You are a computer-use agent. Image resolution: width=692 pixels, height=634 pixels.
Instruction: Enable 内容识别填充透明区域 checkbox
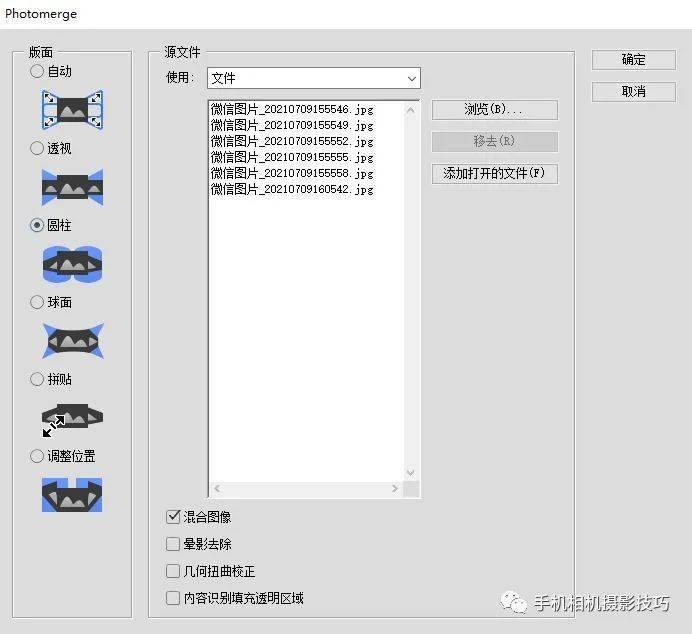coord(173,598)
